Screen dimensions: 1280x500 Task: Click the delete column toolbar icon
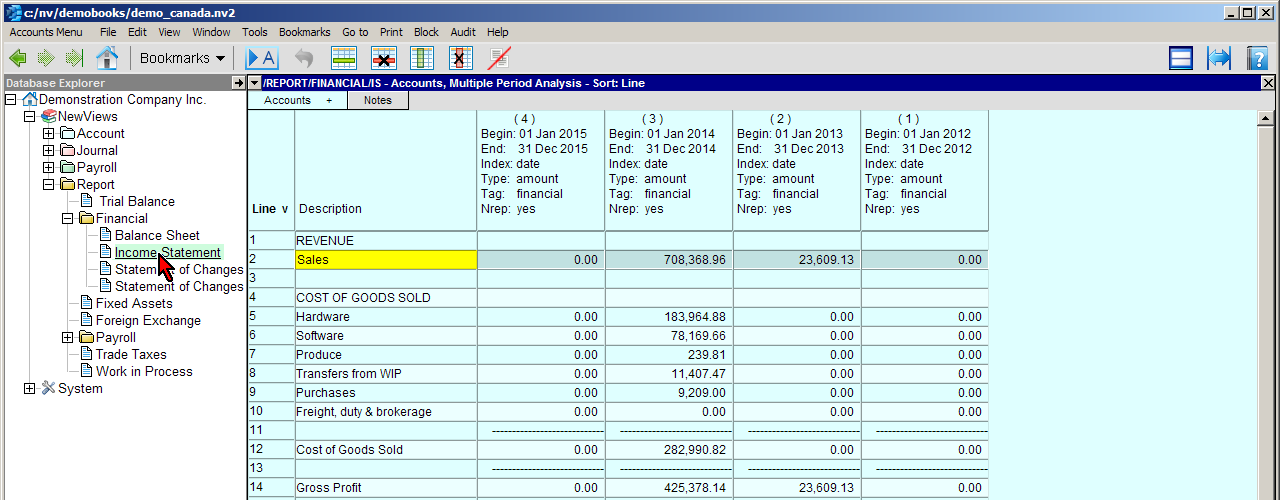(460, 58)
